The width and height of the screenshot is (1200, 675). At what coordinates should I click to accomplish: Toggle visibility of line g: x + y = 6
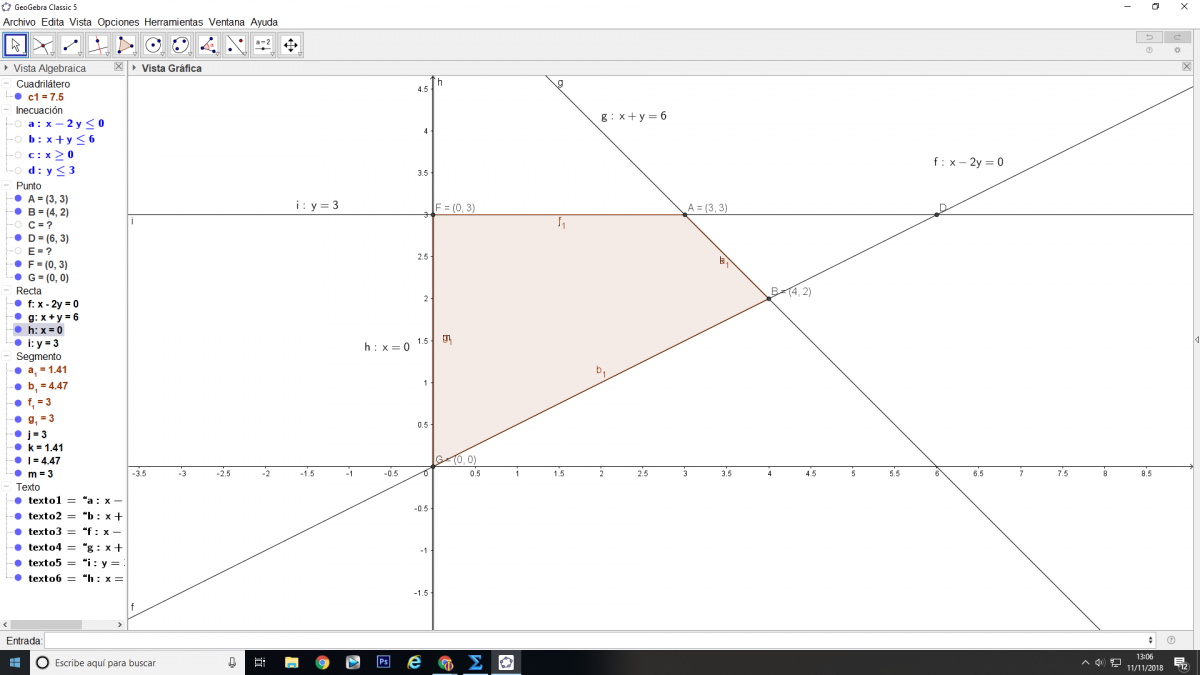click(18, 317)
